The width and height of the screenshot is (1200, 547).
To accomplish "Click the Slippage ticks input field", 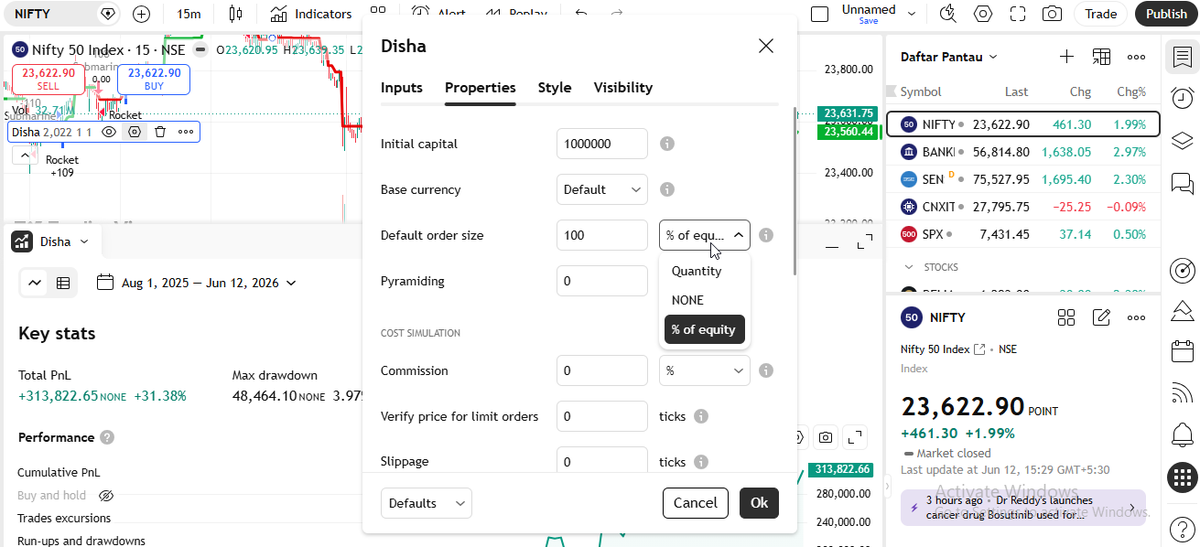I will (602, 461).
